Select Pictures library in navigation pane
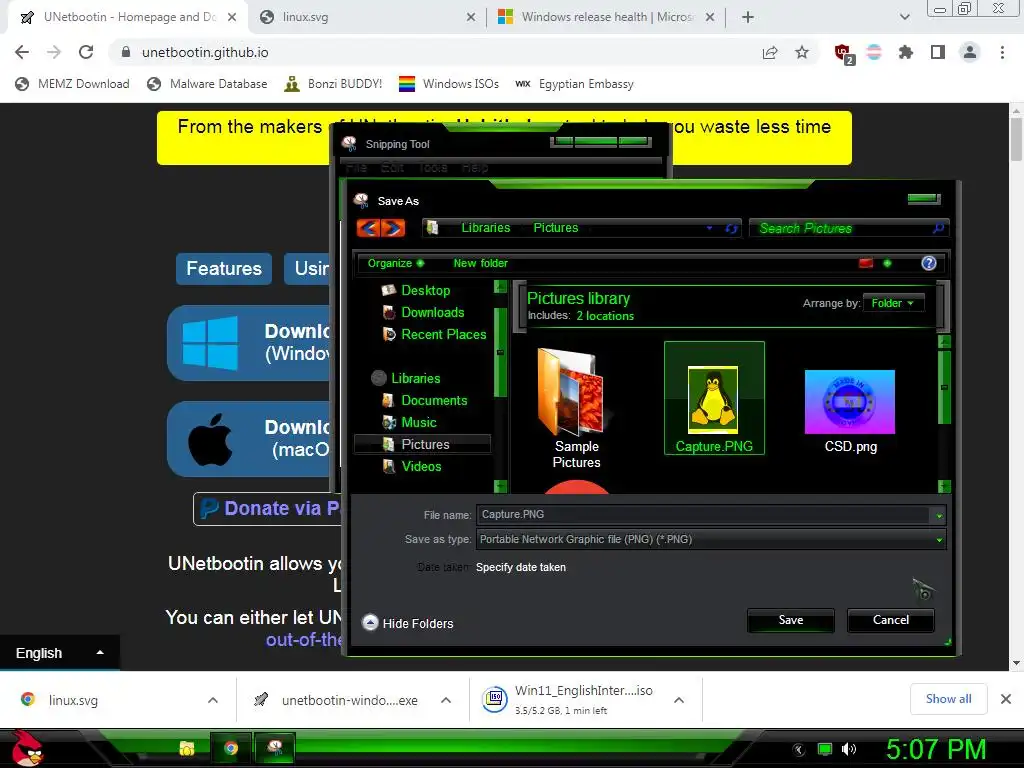 [423, 444]
